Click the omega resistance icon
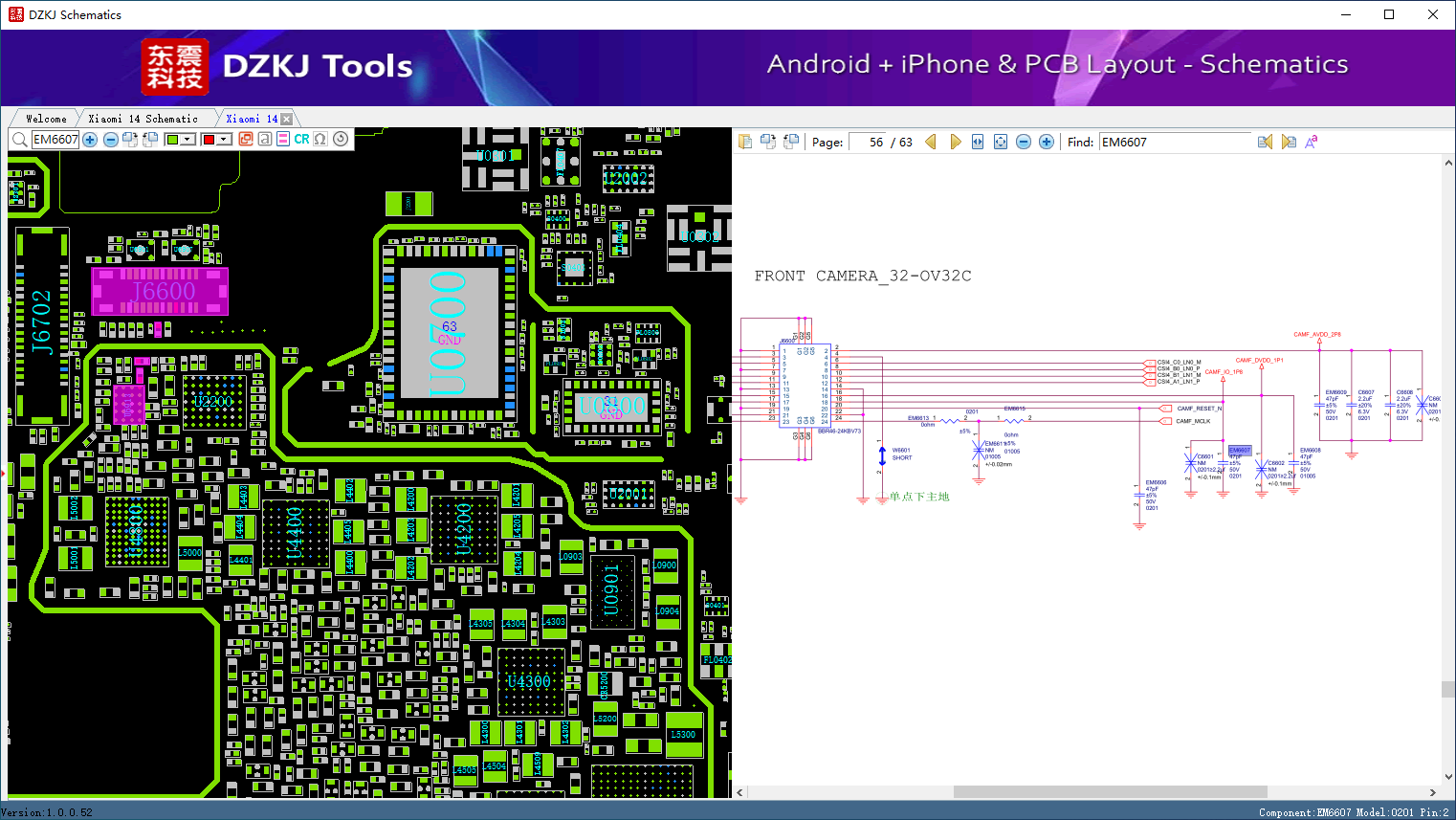Screen dimensions: 1456x820 point(320,140)
